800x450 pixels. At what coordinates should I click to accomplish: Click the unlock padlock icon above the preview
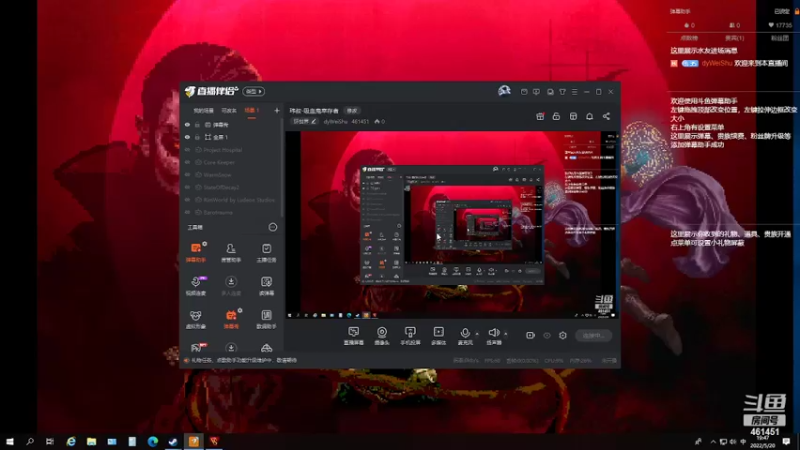pos(556,116)
